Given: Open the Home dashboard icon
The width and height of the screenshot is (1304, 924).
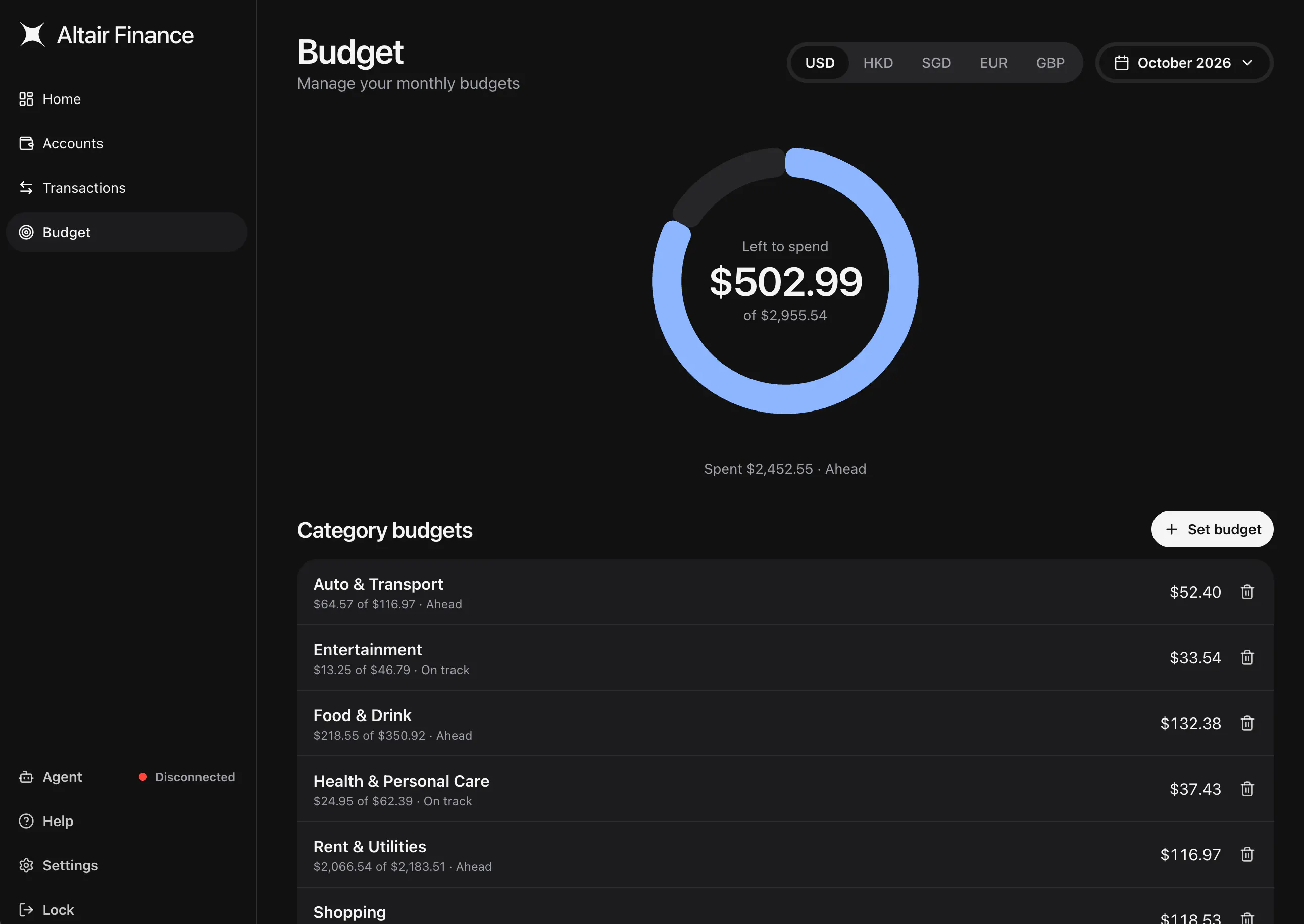Looking at the screenshot, I should click(26, 99).
